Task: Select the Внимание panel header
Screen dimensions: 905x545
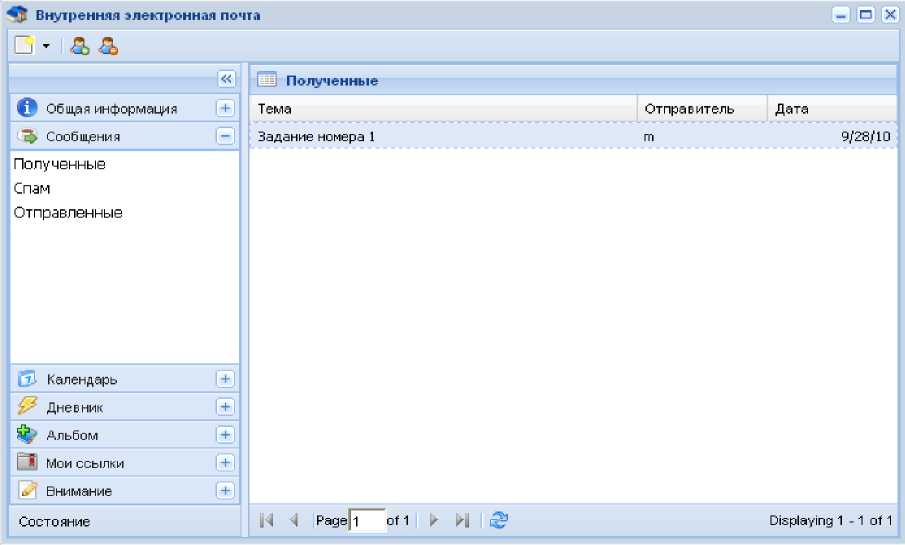Action: 125,490
